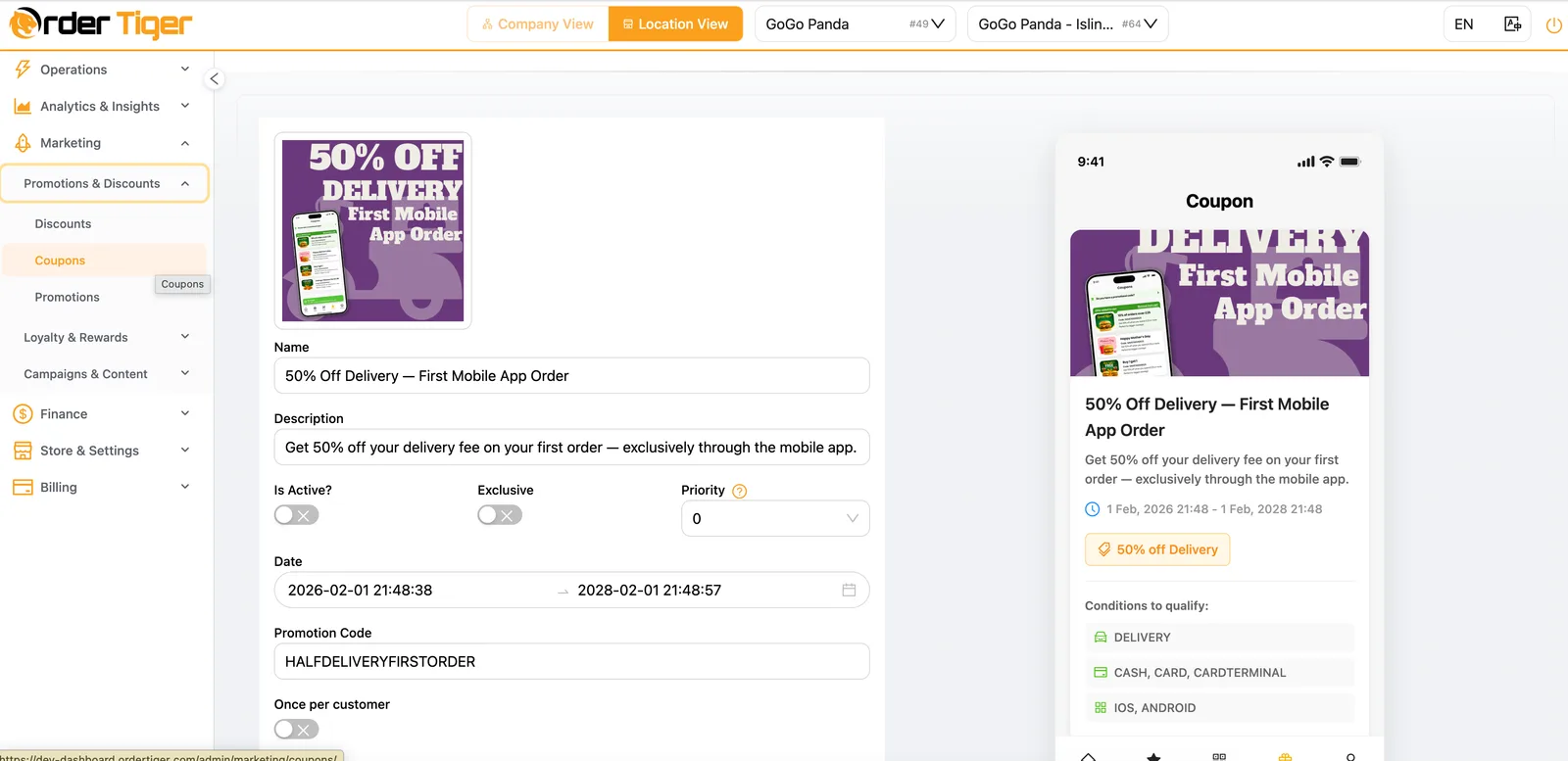Click the preview date range text
1568x761 pixels.
coord(1214,509)
